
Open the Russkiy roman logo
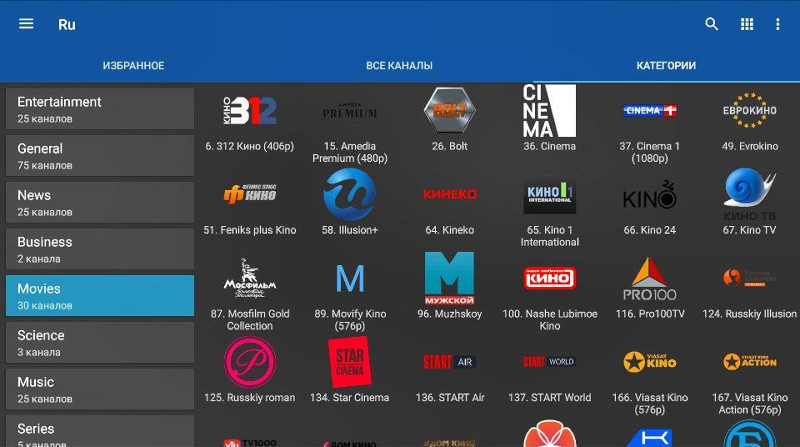(x=250, y=362)
